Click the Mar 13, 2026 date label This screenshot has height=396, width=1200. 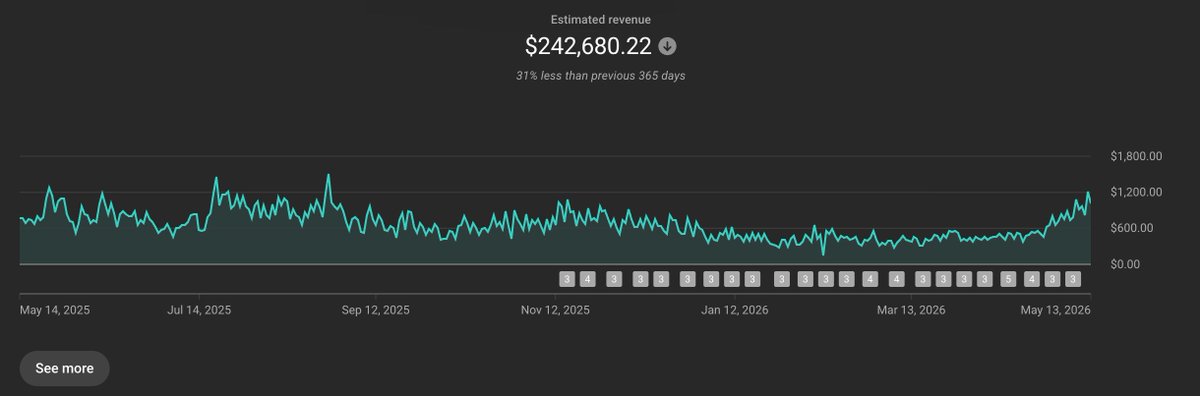pyautogui.click(x=911, y=310)
